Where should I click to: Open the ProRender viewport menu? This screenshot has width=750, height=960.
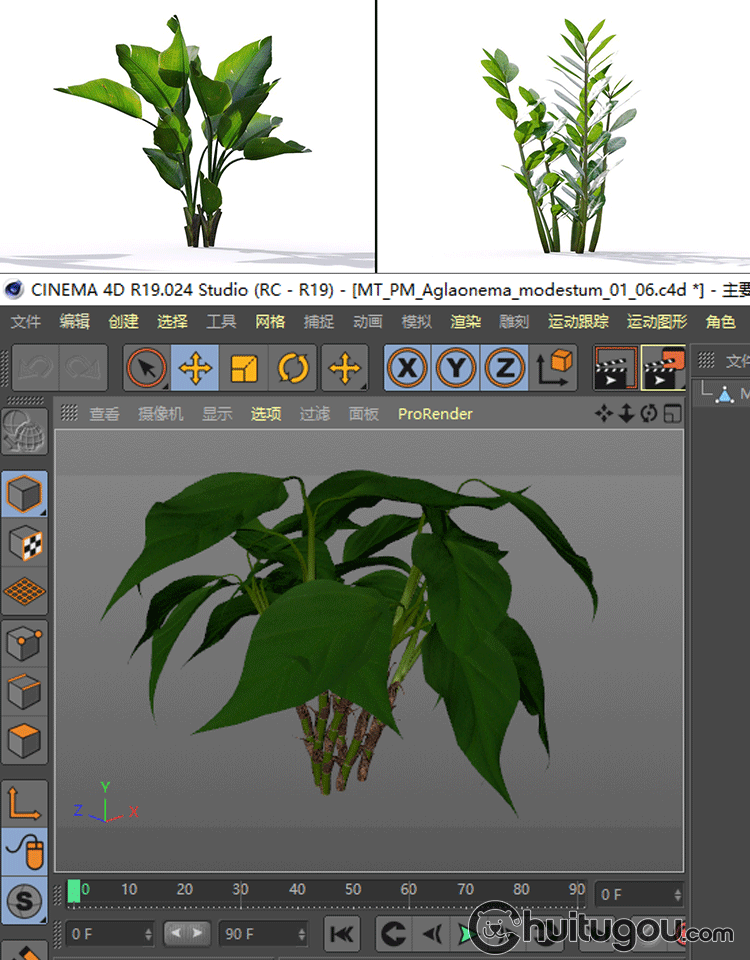point(435,413)
